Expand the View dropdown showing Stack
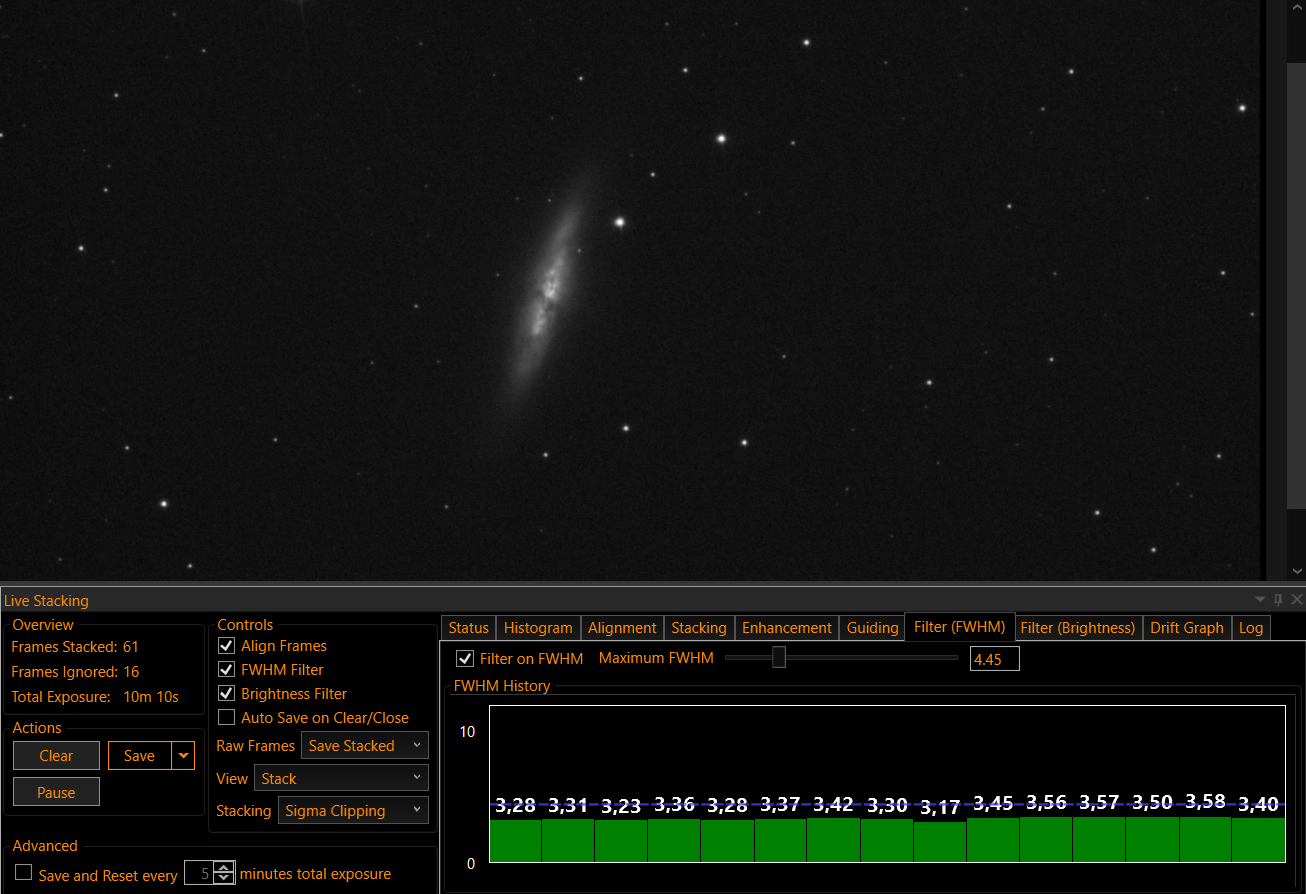 pos(341,778)
